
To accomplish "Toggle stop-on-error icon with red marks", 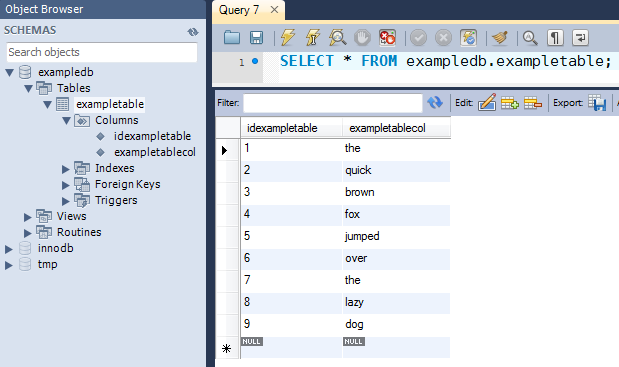I will click(387, 38).
